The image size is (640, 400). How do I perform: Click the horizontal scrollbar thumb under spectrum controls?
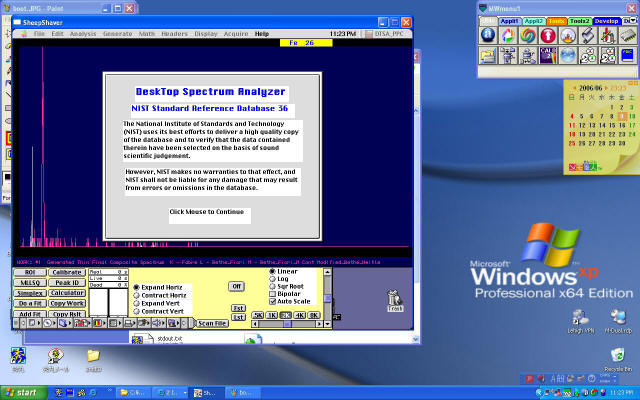tap(287, 324)
